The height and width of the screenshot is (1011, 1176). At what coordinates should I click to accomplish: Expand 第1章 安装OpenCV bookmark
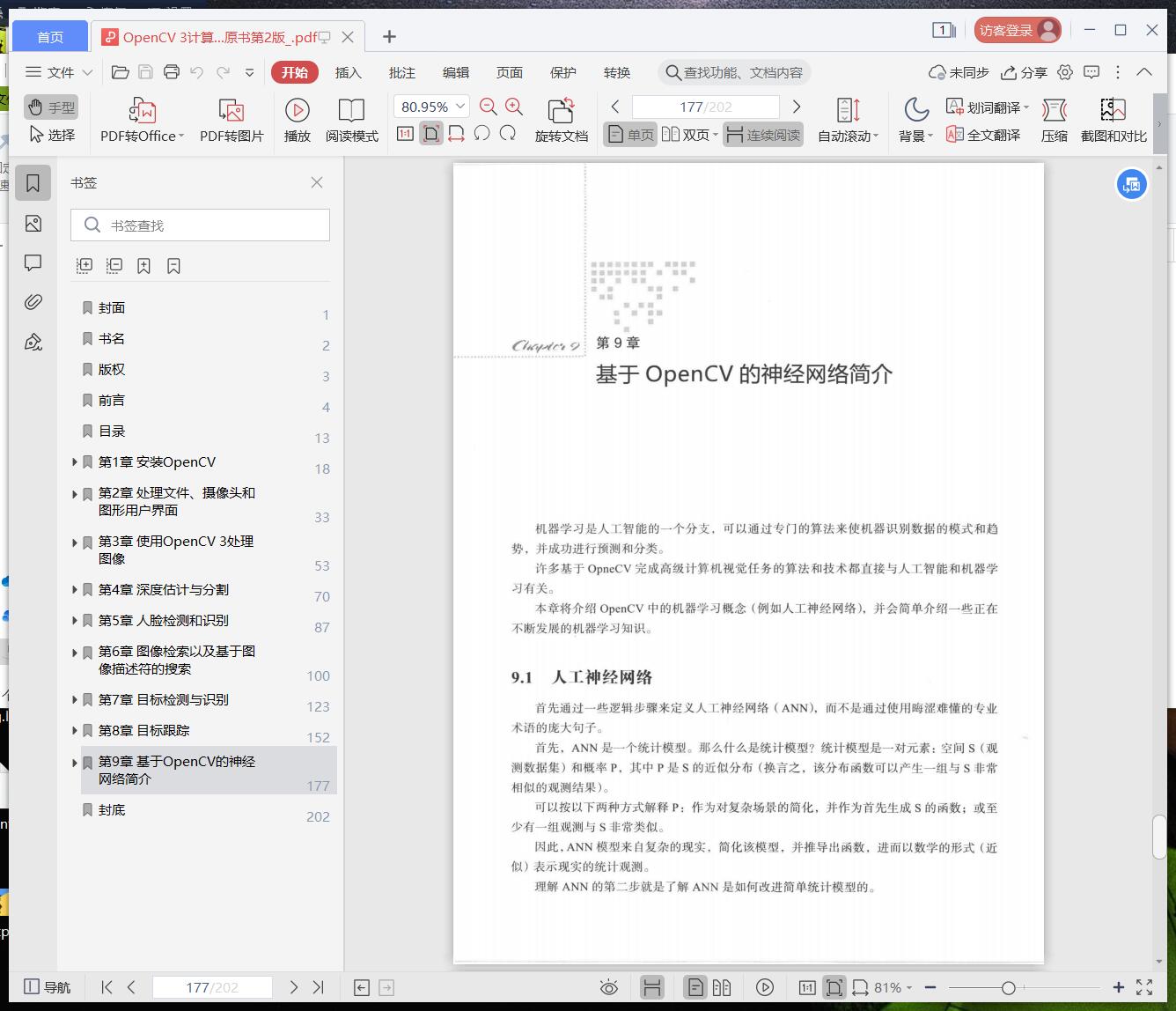coord(75,461)
